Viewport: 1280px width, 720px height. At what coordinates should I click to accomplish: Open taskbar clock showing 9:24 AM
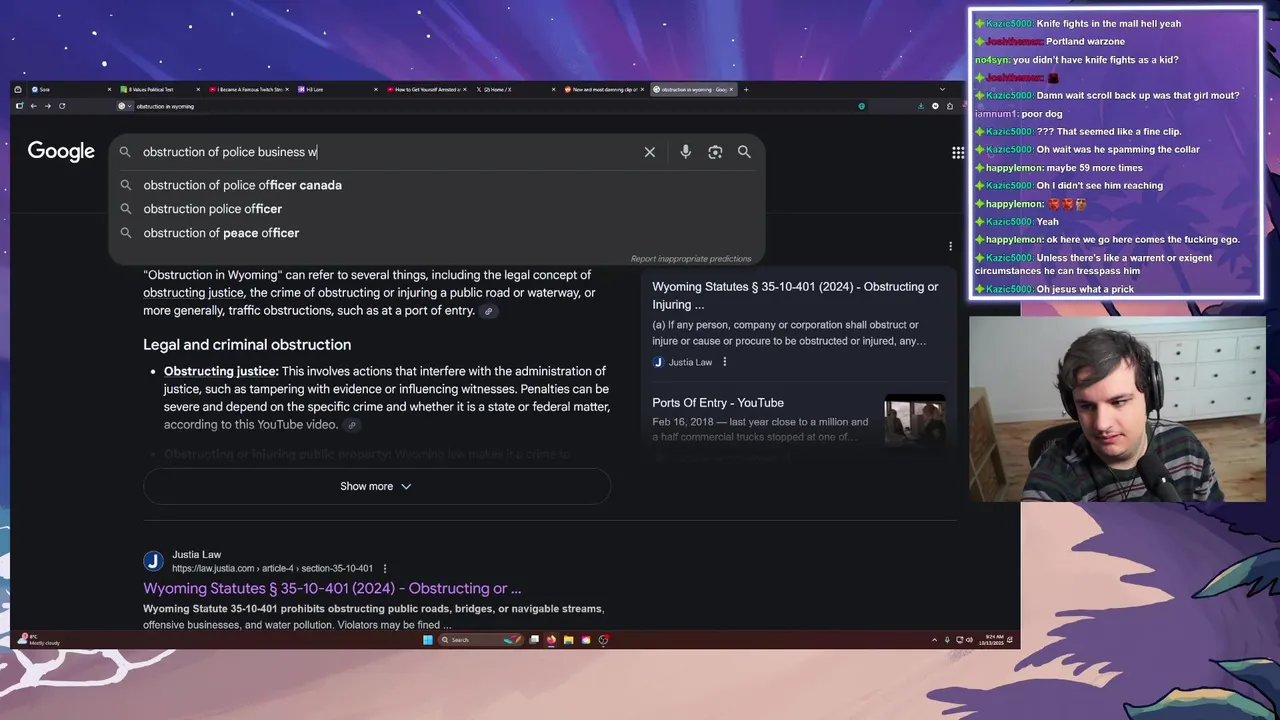coord(992,640)
